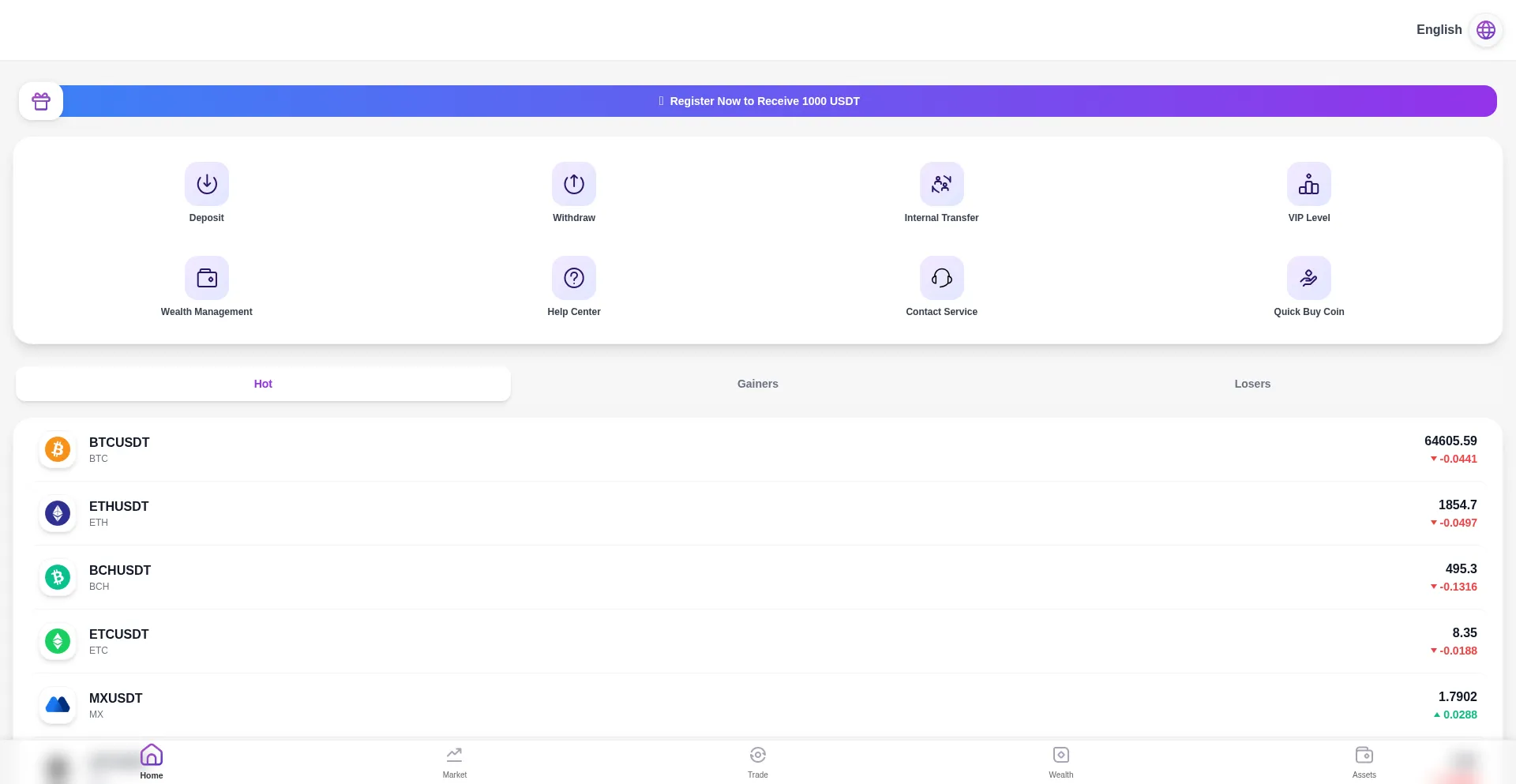Open Market in bottom navigation
The image size is (1516, 784).
coord(455,762)
